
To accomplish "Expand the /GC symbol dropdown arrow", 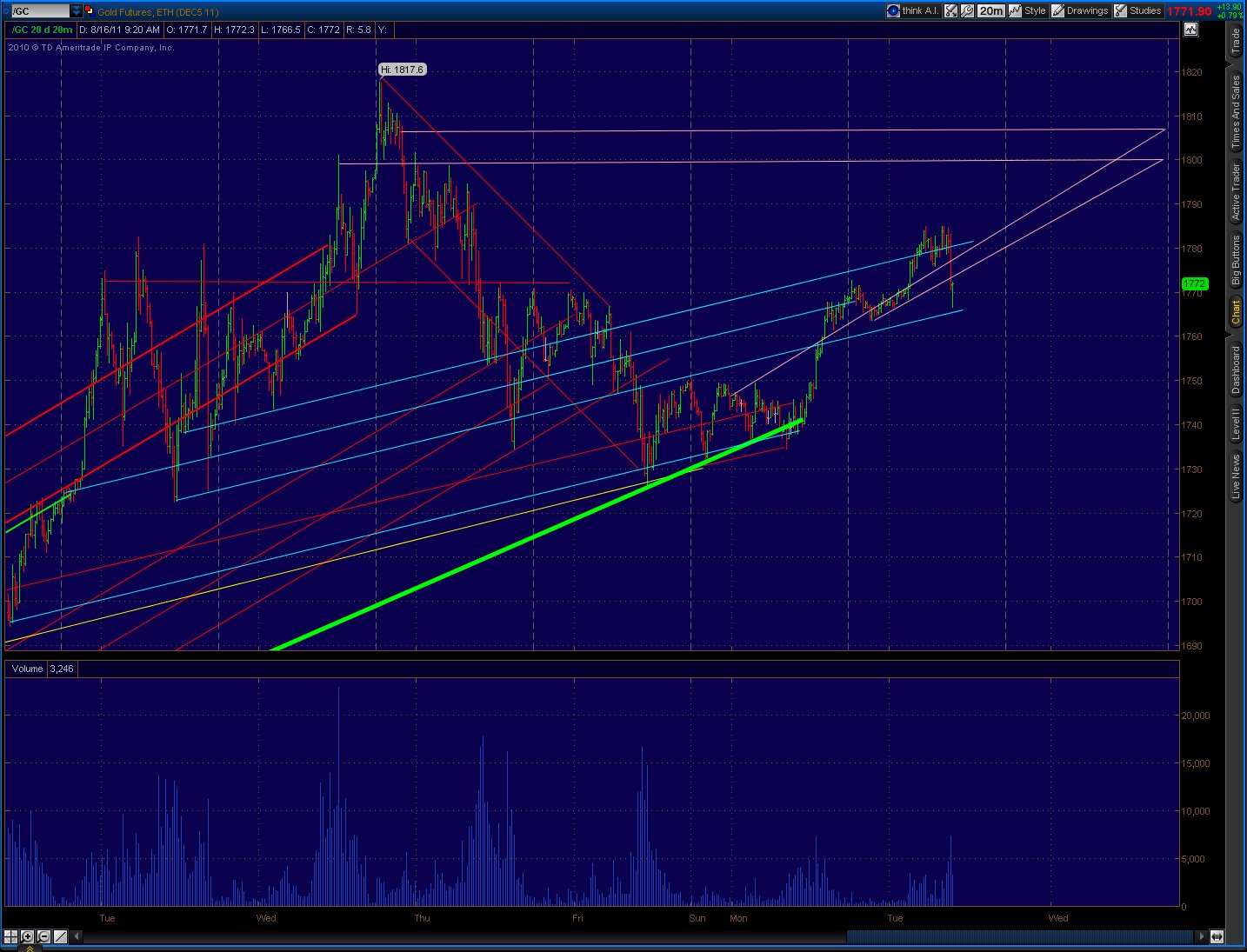I will click(77, 11).
